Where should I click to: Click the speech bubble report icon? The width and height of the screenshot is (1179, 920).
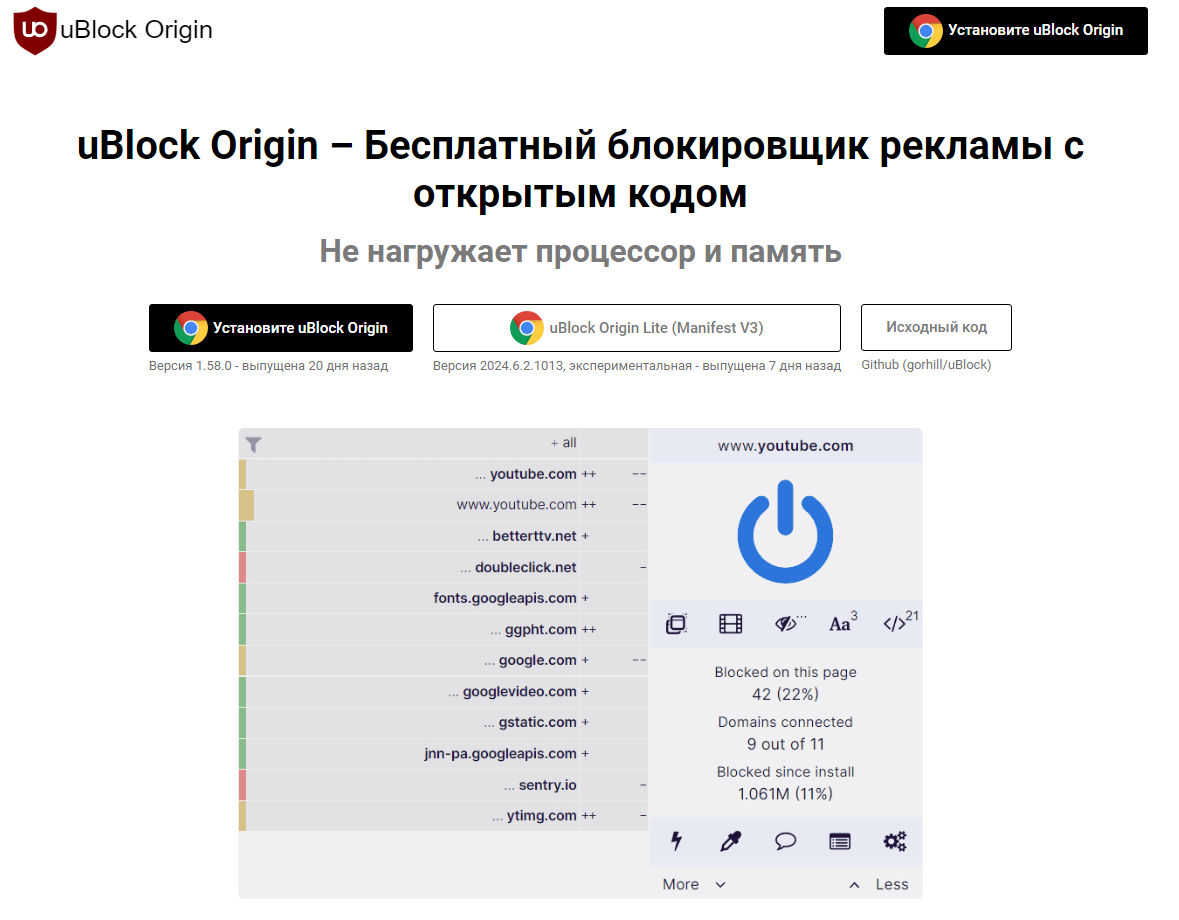(x=785, y=840)
